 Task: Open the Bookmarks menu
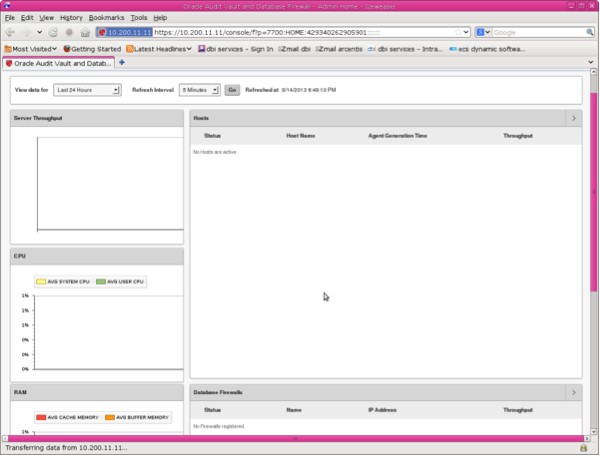tap(107, 18)
